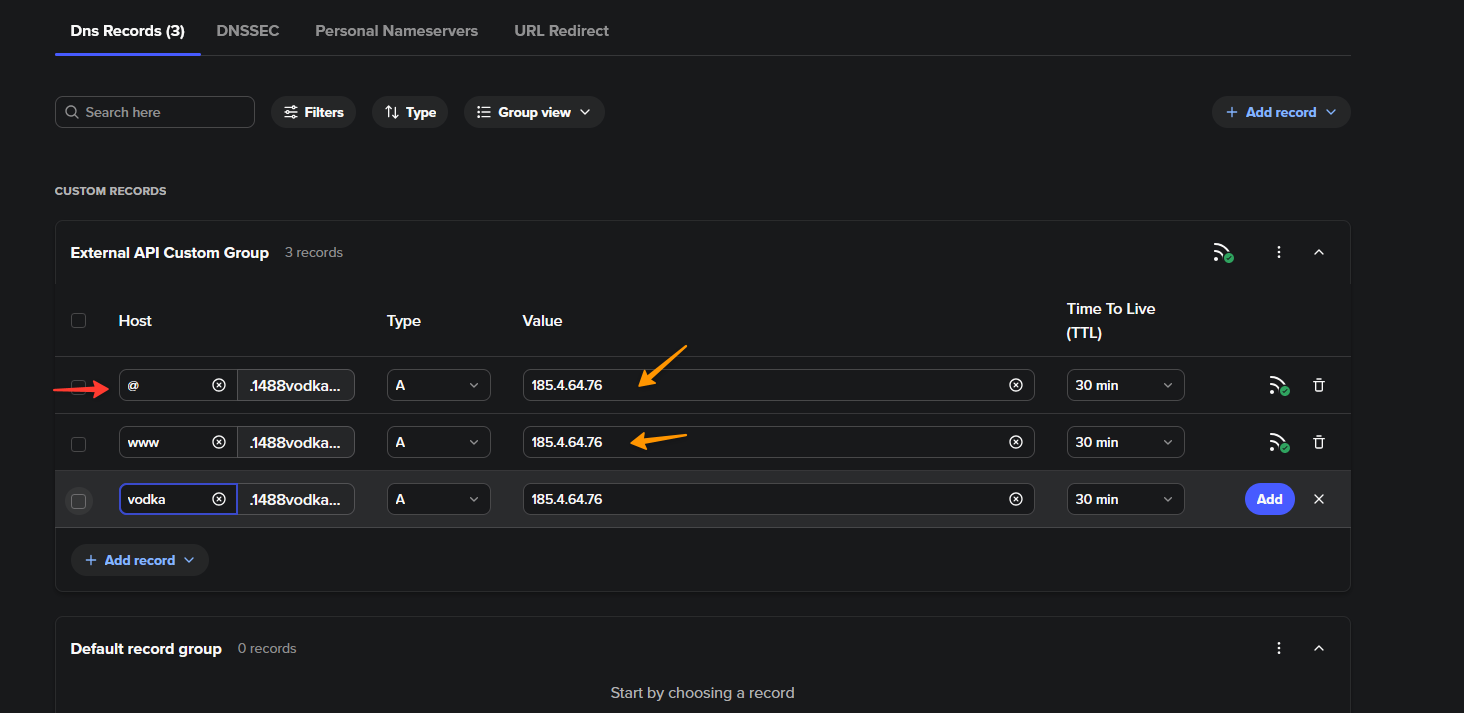Switch to the DNSSEC tab
This screenshot has height=713, width=1464.
coord(248,31)
